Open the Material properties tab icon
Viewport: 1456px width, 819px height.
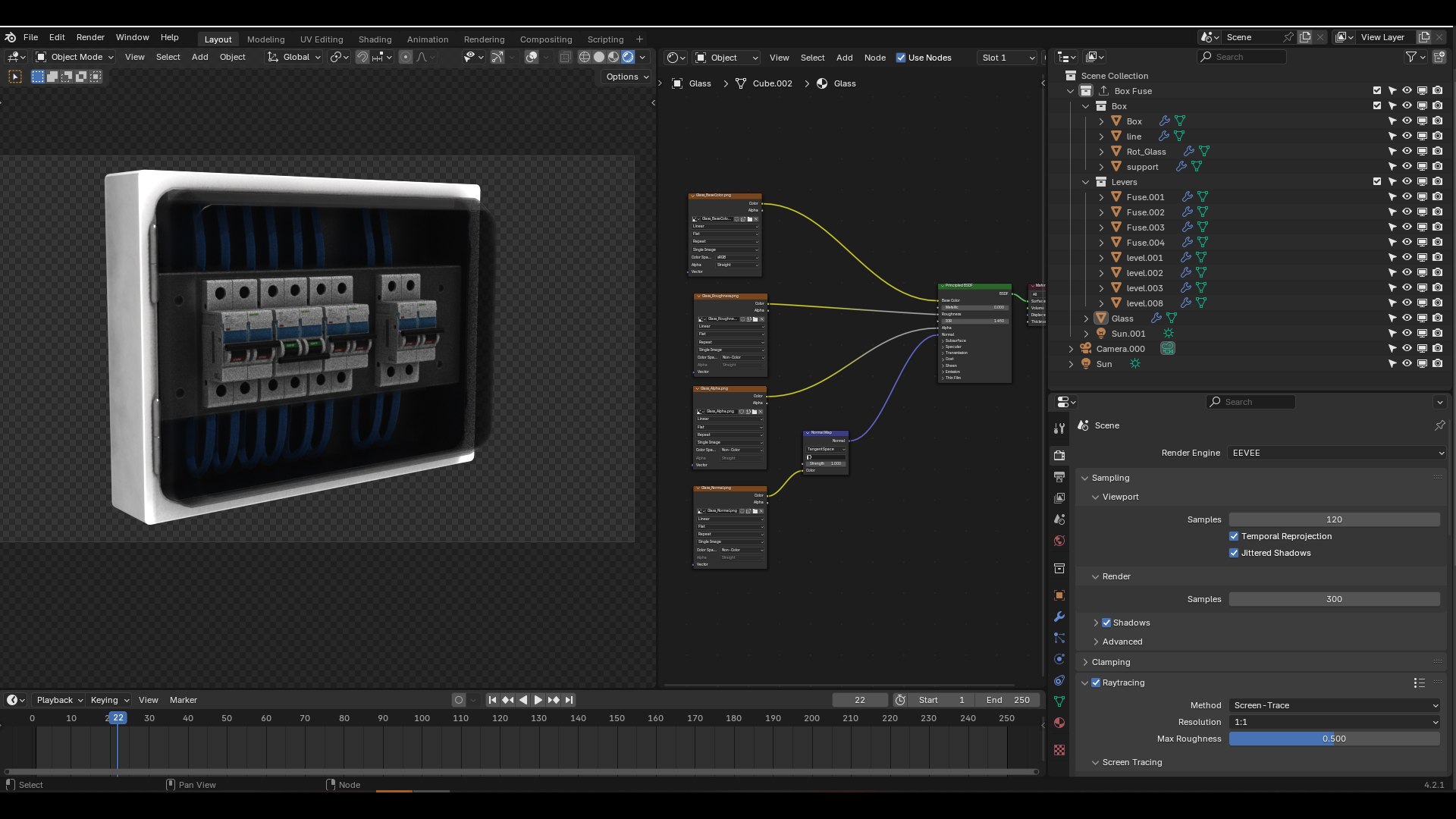click(x=1059, y=723)
